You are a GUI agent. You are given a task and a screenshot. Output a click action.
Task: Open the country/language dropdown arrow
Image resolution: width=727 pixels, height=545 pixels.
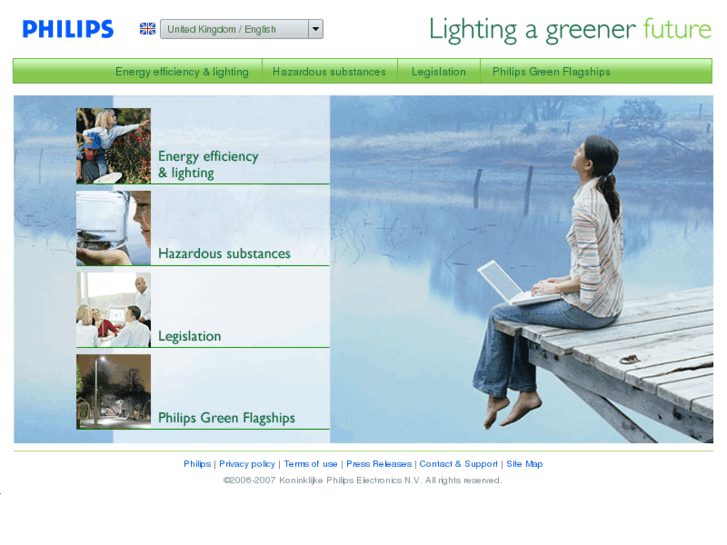(x=316, y=29)
